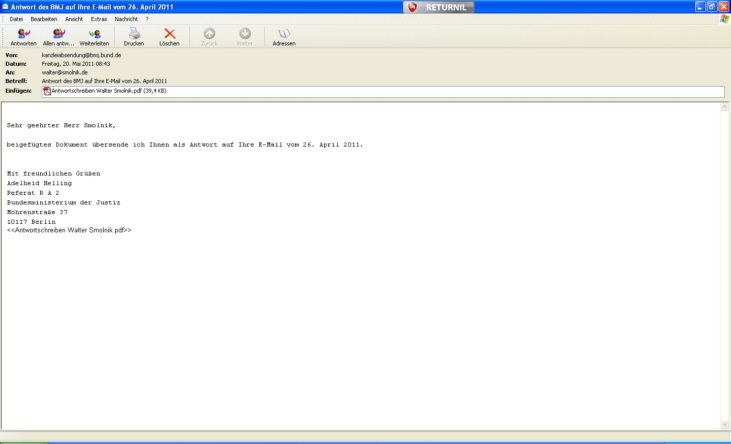Click the title bar text Antwort des BMJ

click(92, 7)
